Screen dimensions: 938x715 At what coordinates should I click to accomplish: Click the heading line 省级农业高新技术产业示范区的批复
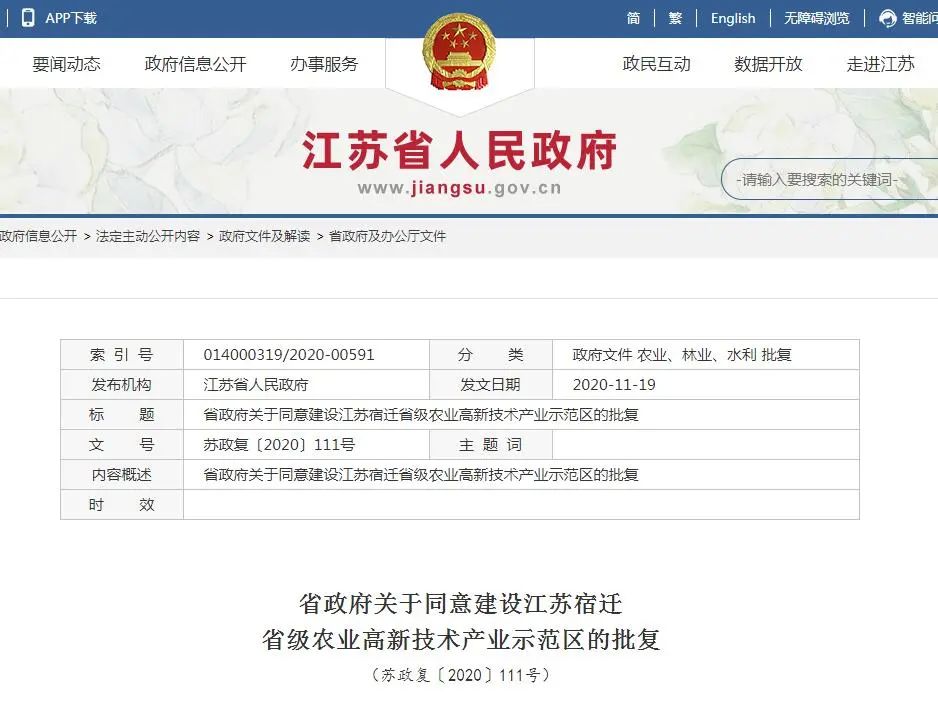(x=461, y=640)
